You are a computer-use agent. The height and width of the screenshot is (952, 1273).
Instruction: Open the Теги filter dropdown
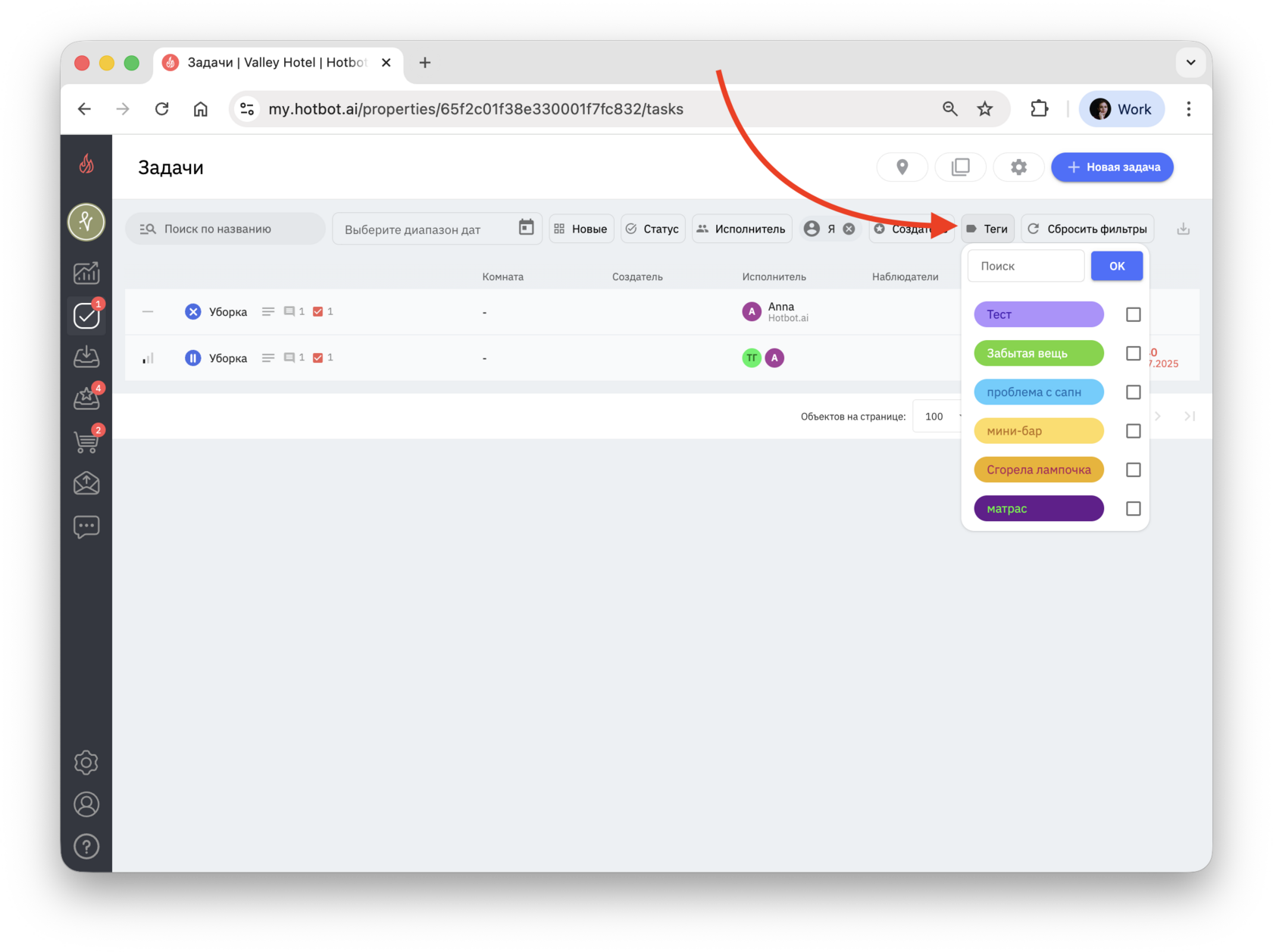coord(987,229)
